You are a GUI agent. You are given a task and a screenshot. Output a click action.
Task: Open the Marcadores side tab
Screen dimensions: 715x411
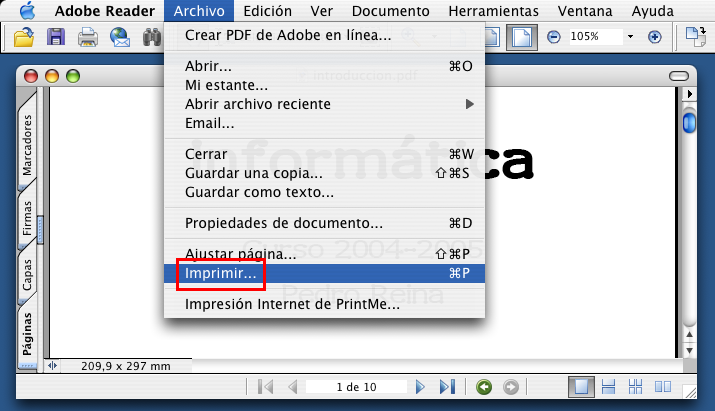pyautogui.click(x=27, y=145)
